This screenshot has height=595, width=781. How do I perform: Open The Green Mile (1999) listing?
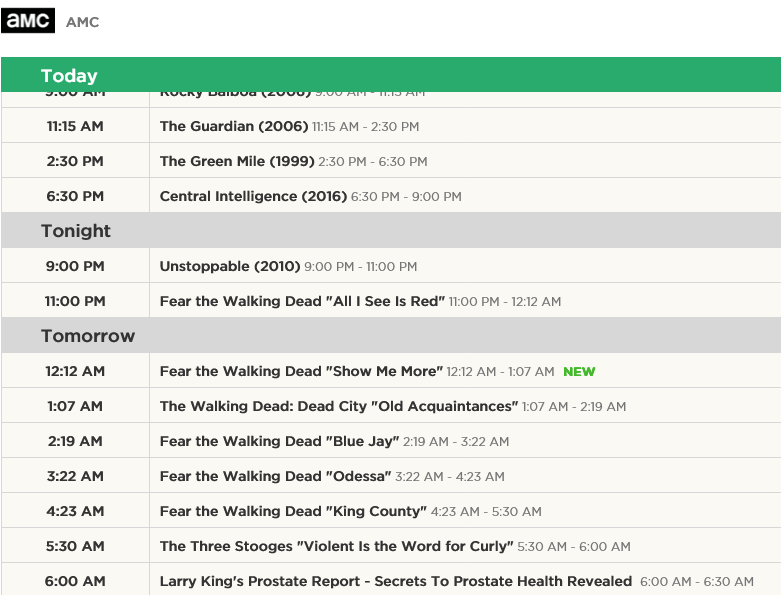(237, 161)
